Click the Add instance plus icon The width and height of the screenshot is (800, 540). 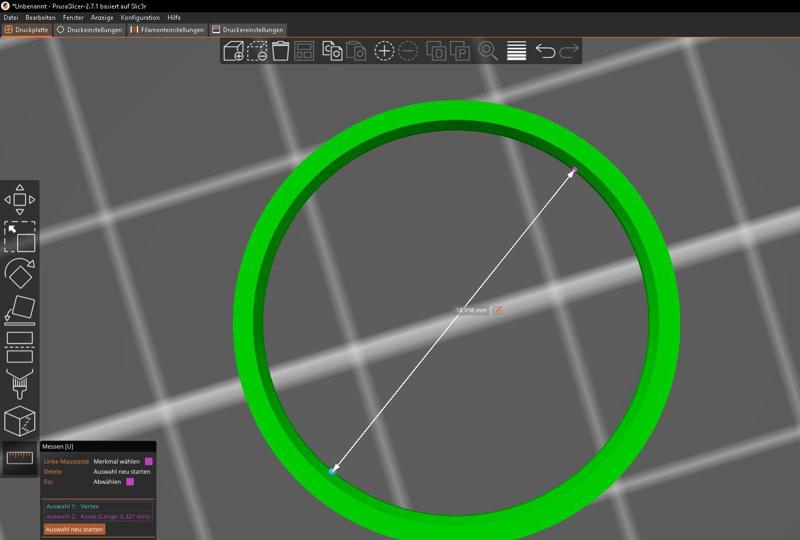point(384,51)
